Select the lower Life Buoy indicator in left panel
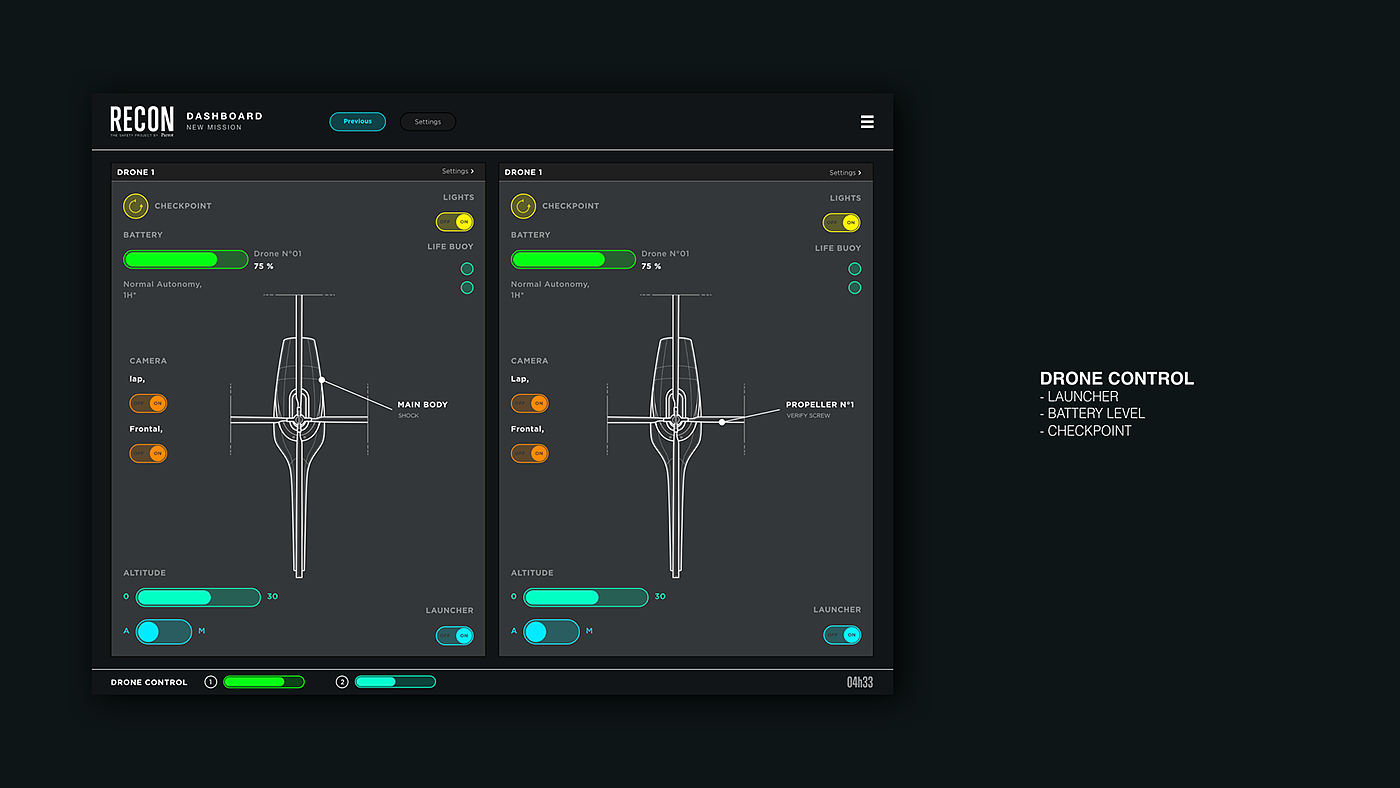 tap(467, 288)
